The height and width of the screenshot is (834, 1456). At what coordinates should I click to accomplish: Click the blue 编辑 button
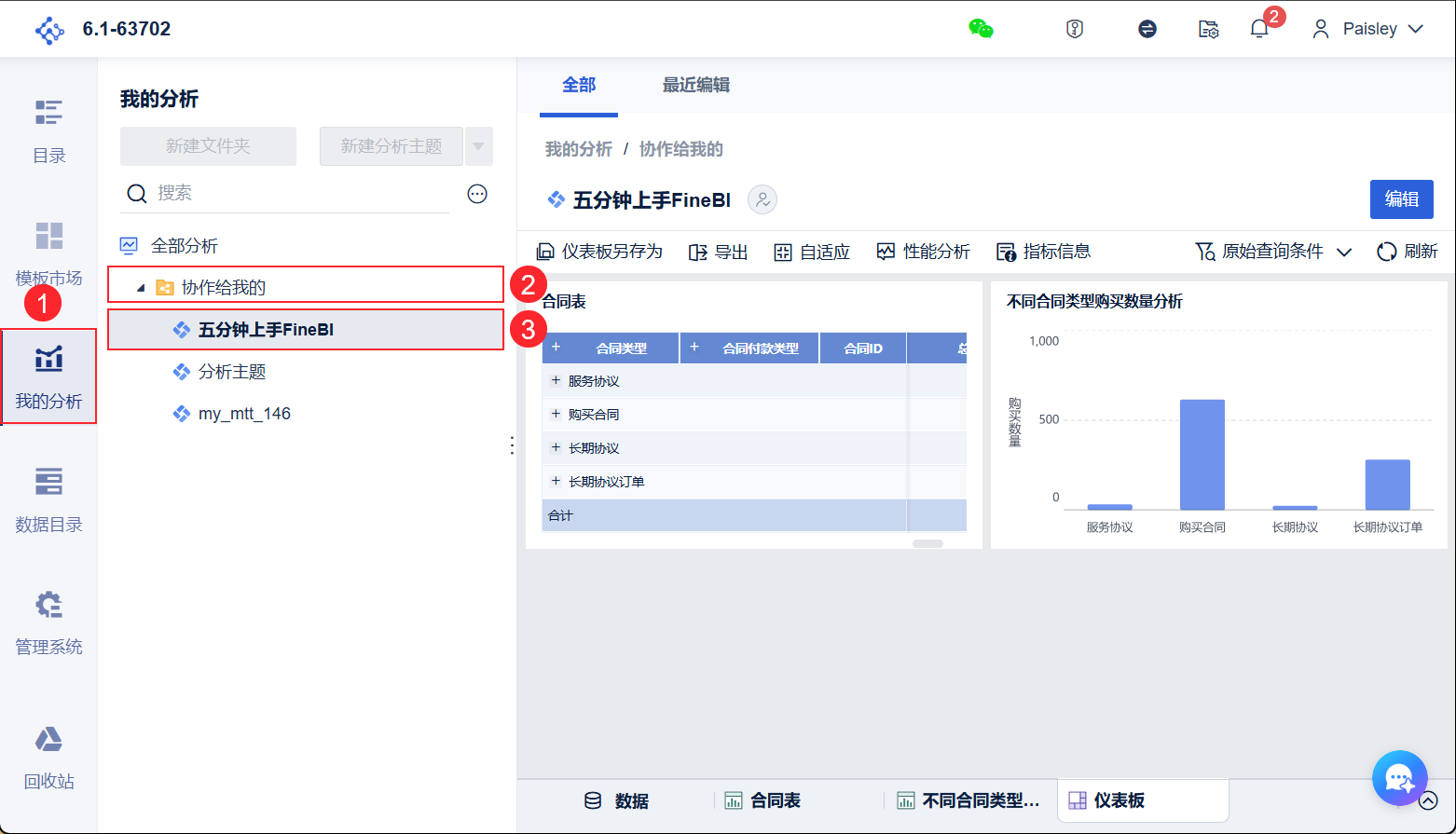pyautogui.click(x=1402, y=199)
